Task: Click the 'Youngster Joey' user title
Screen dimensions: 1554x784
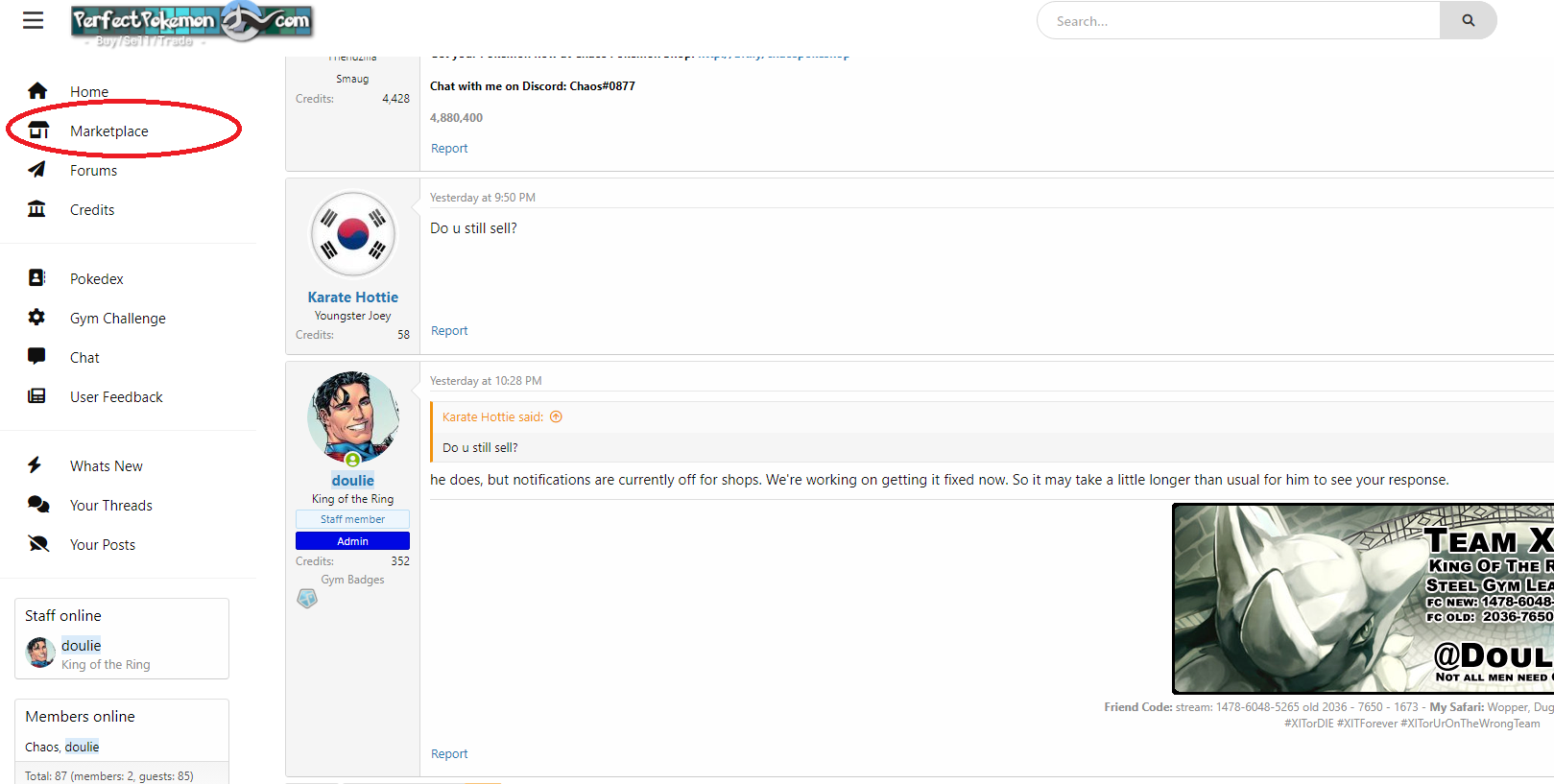Action: tap(352, 316)
